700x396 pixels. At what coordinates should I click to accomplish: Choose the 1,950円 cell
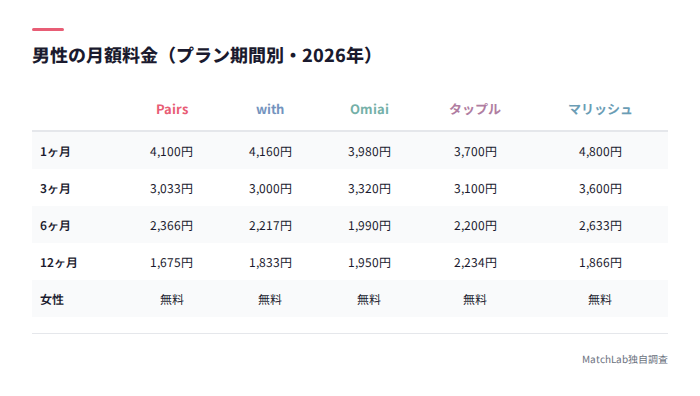tap(369, 263)
